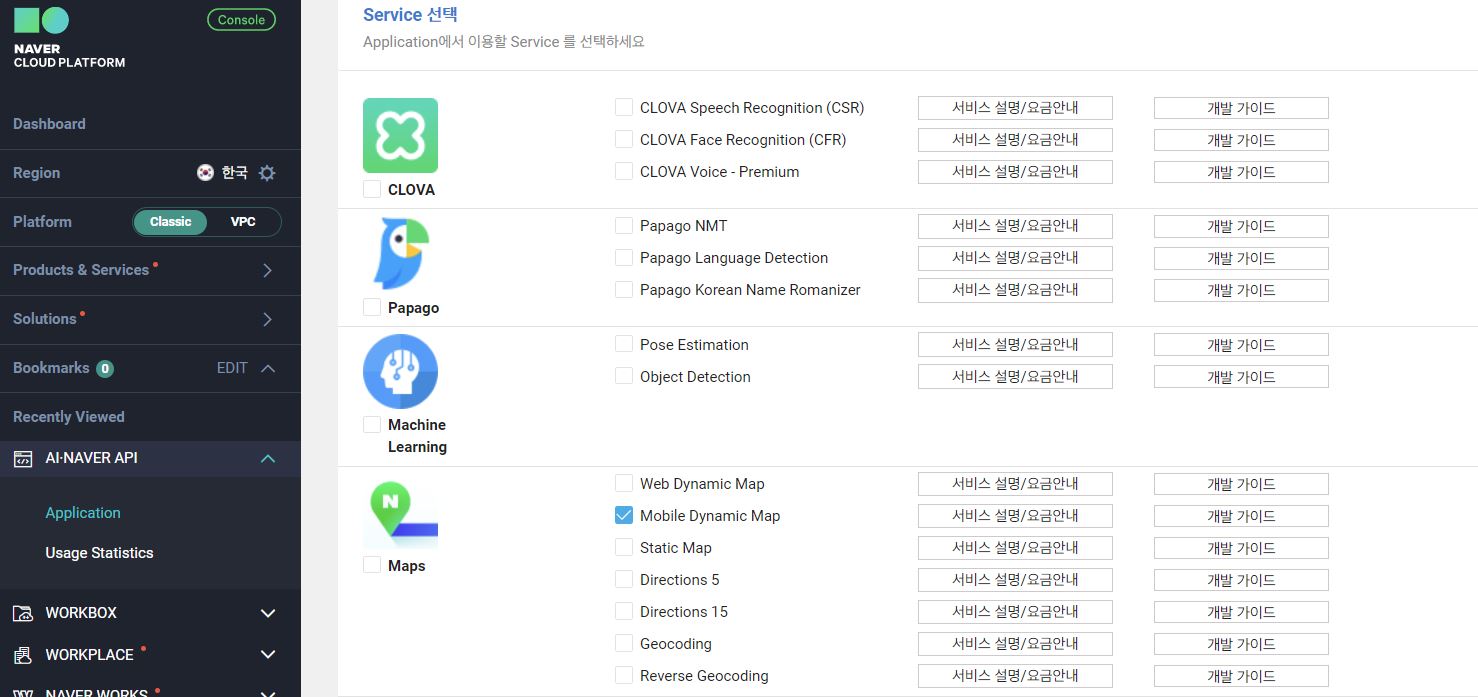Tick the Web Dynamic Map checkbox

pyautogui.click(x=624, y=483)
